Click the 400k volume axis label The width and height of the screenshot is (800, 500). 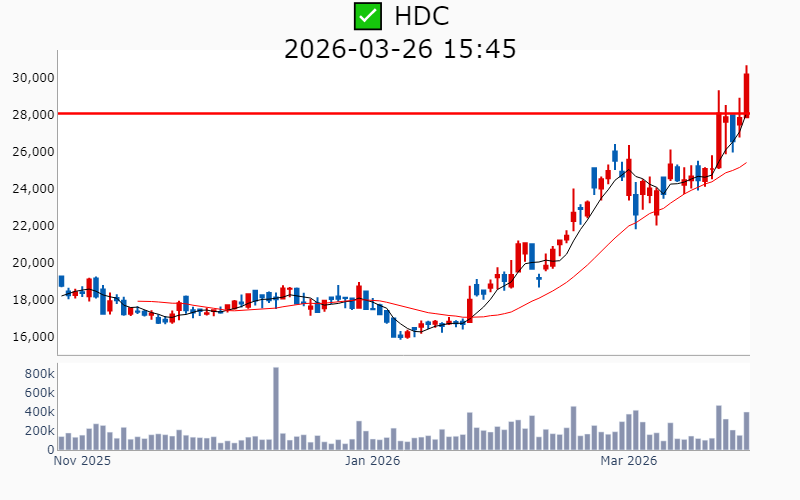(x=37, y=411)
